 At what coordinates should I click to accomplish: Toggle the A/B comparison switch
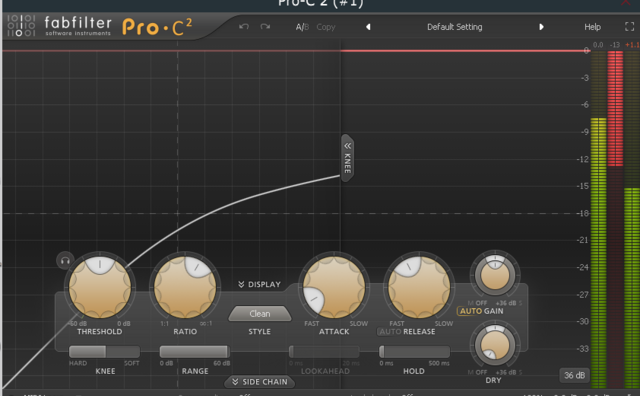click(302, 27)
